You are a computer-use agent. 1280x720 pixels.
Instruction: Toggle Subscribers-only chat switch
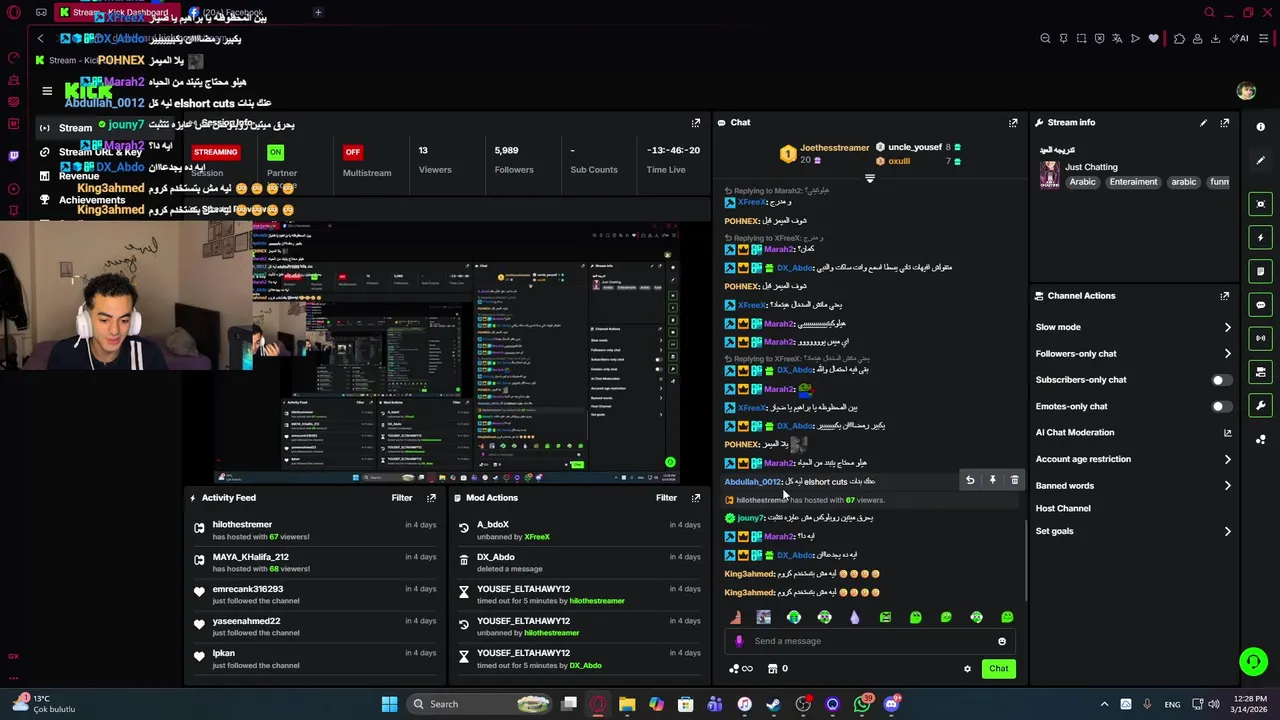coord(1220,380)
